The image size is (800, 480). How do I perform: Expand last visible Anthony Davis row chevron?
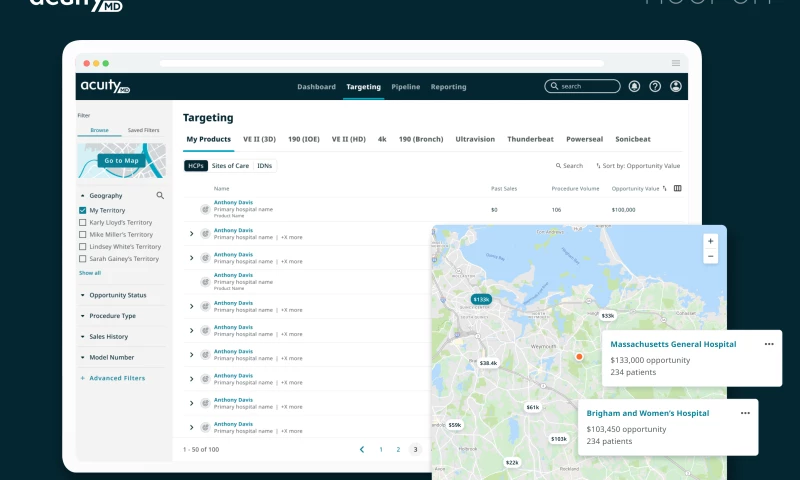click(192, 427)
